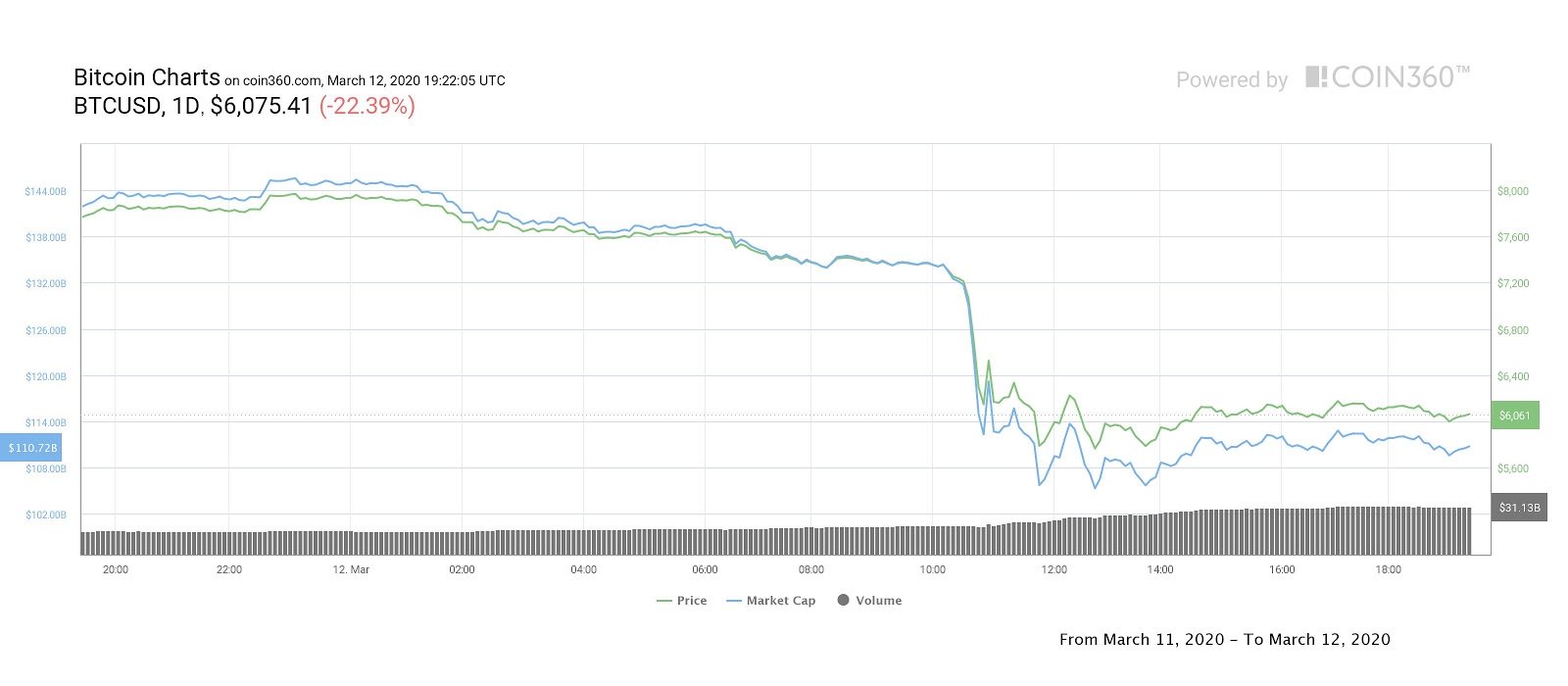This screenshot has height=686, width=1568.
Task: Click the blue $110.72B market cap tag
Action: 32,448
